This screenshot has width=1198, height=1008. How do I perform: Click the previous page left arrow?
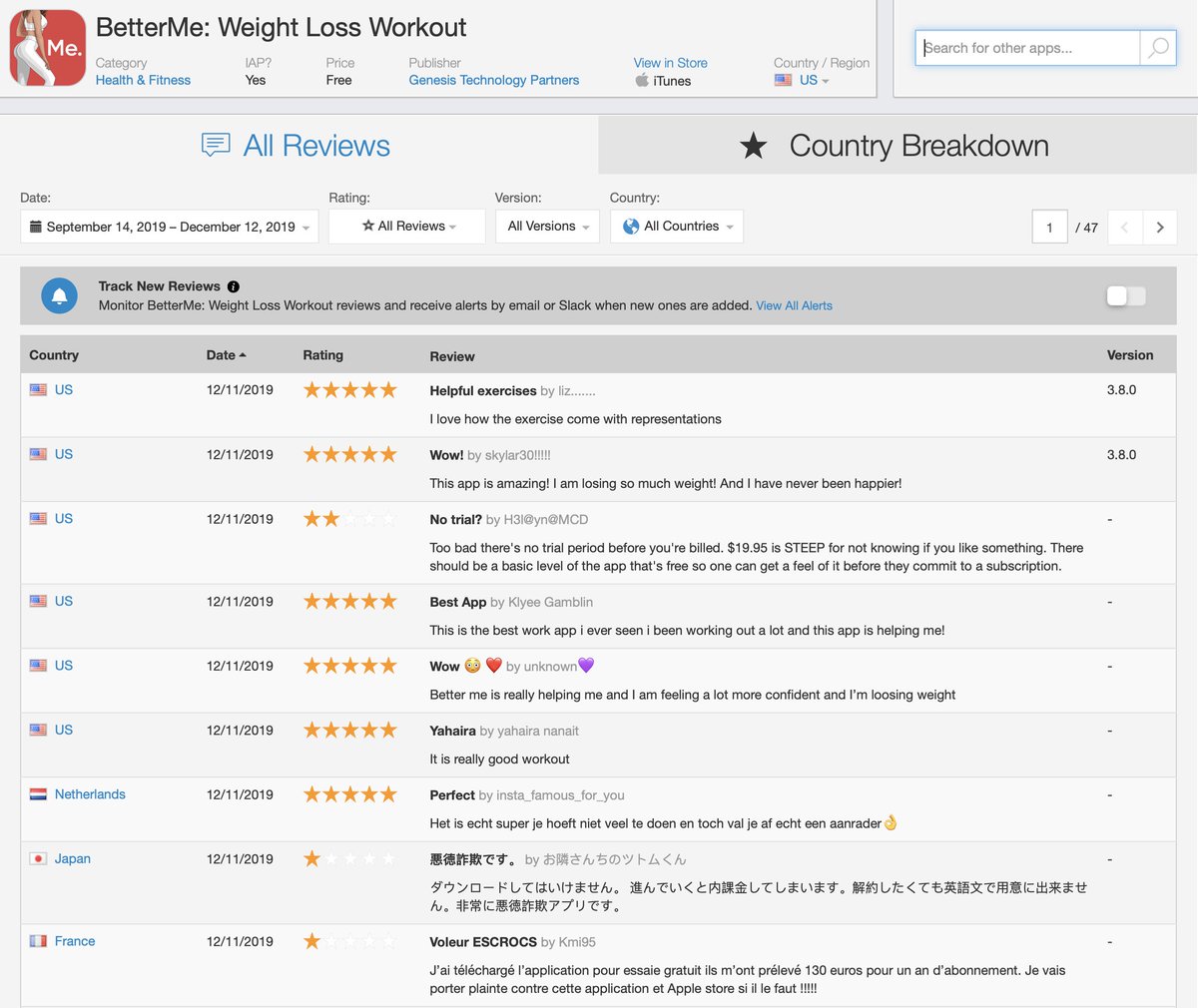click(1125, 228)
